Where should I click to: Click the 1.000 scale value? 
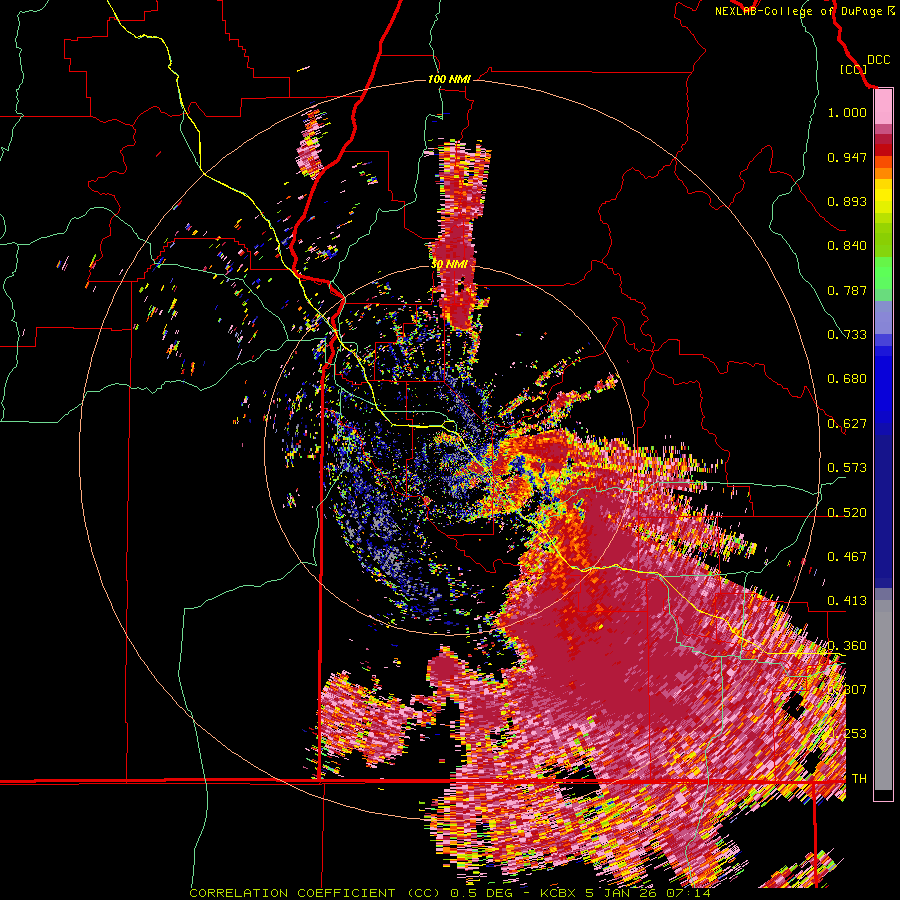point(847,112)
